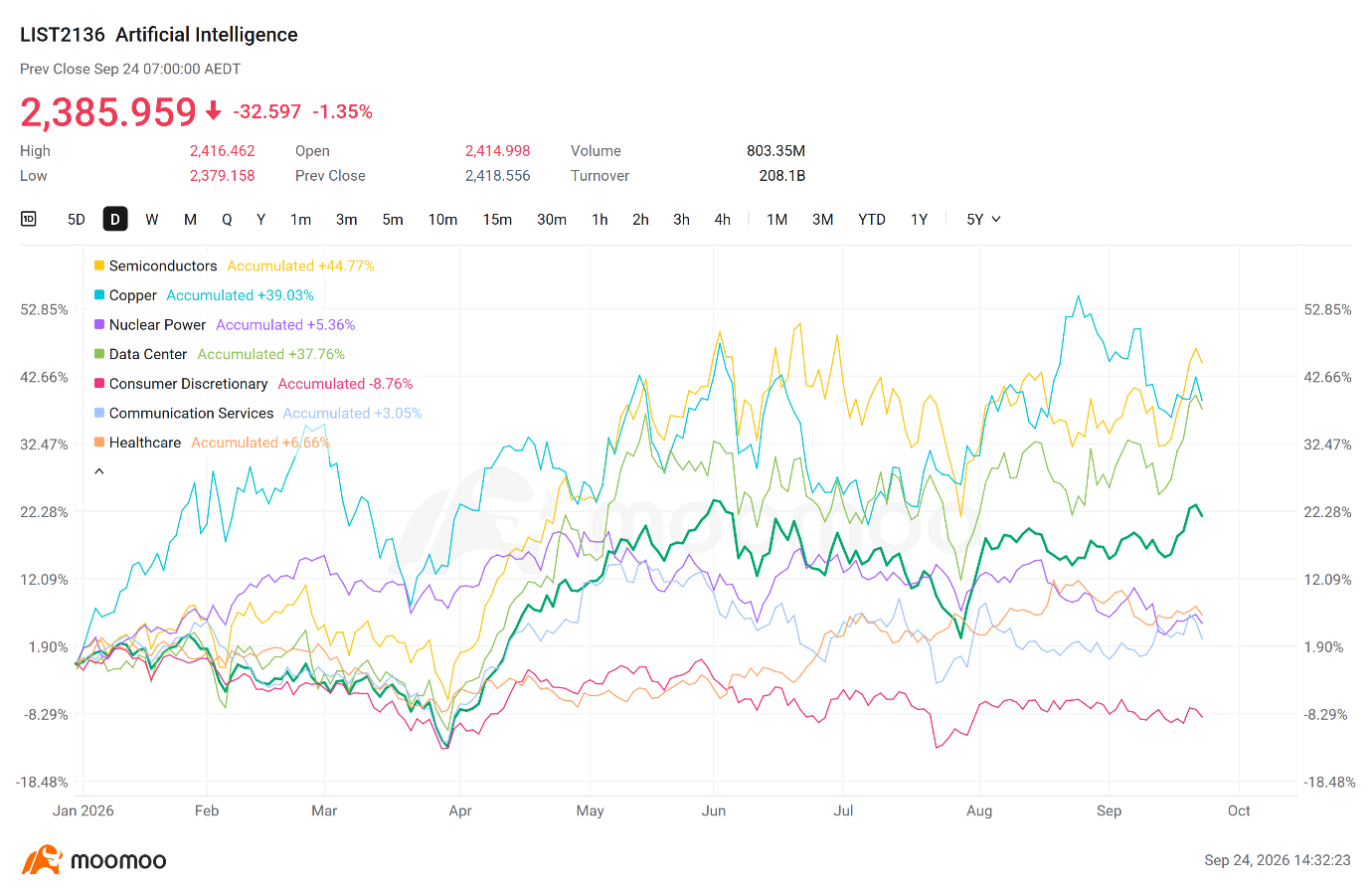Image resolution: width=1372 pixels, height=893 pixels.
Task: Switch to the weekly W interval
Action: coord(152,219)
